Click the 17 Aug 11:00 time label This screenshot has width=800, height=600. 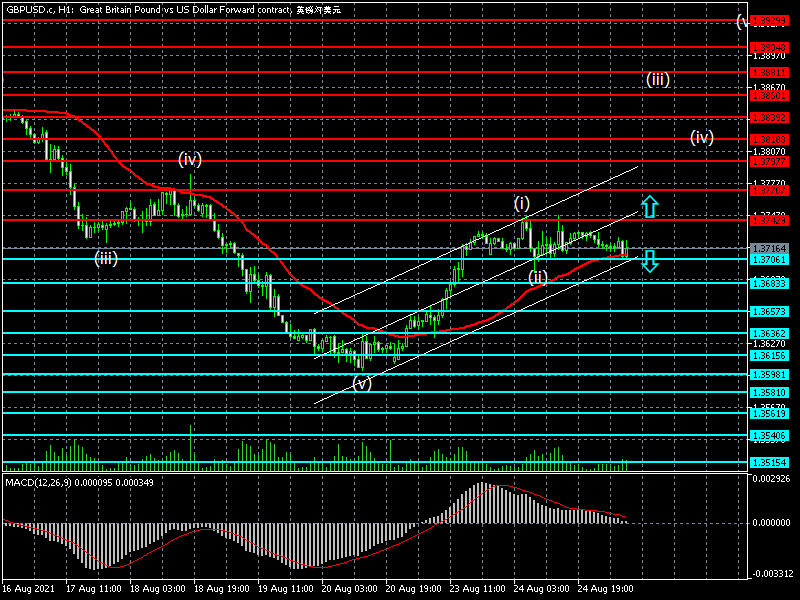coord(94,588)
